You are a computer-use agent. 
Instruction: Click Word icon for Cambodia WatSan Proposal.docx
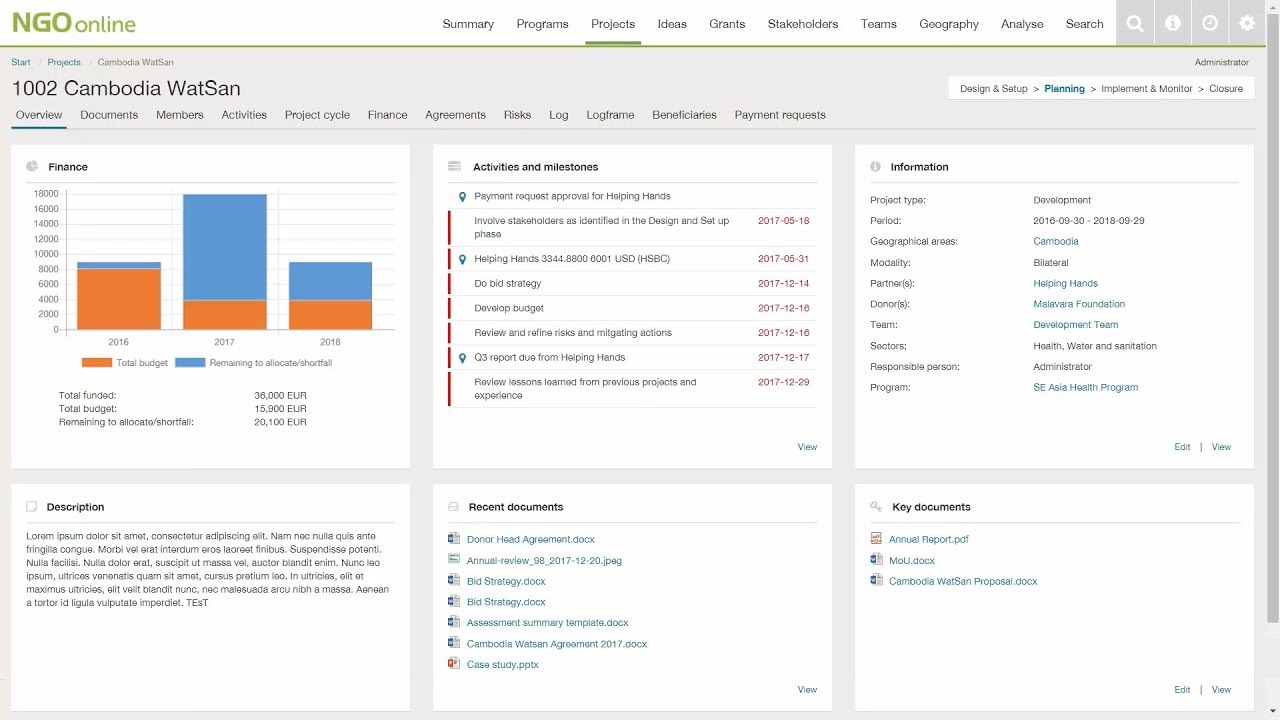(x=876, y=581)
